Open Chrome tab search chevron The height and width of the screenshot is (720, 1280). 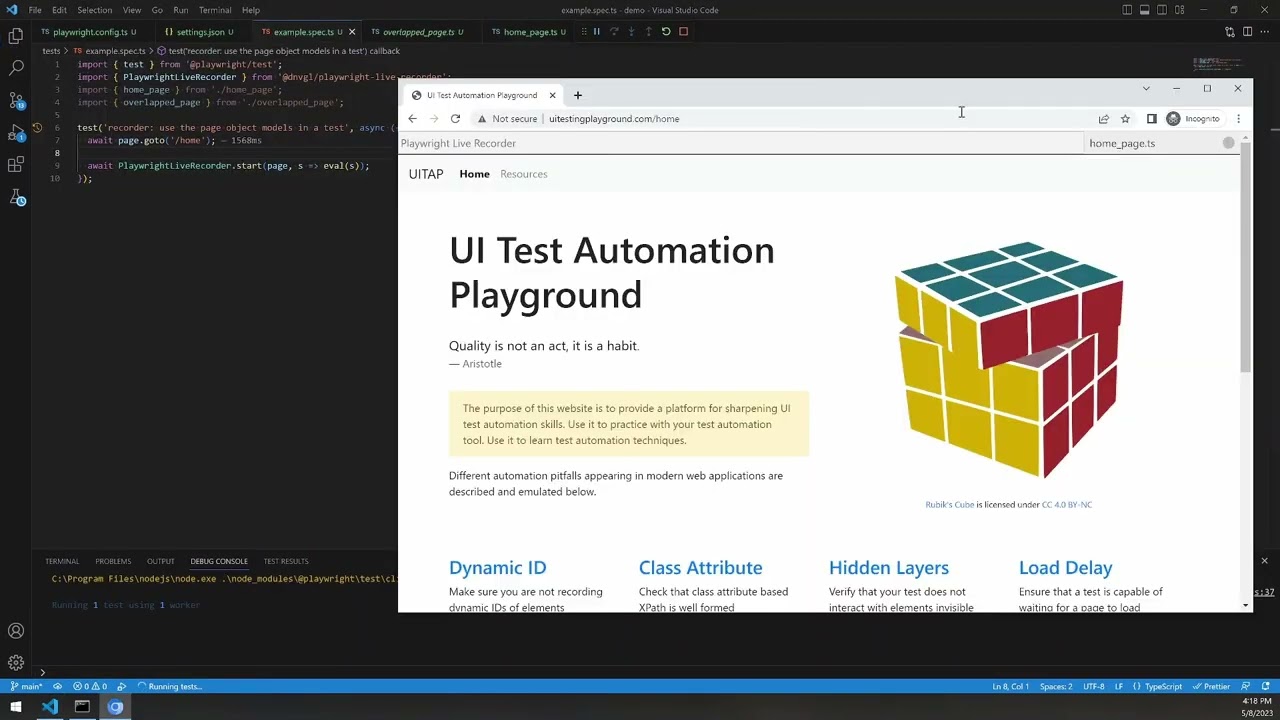pos(1146,89)
